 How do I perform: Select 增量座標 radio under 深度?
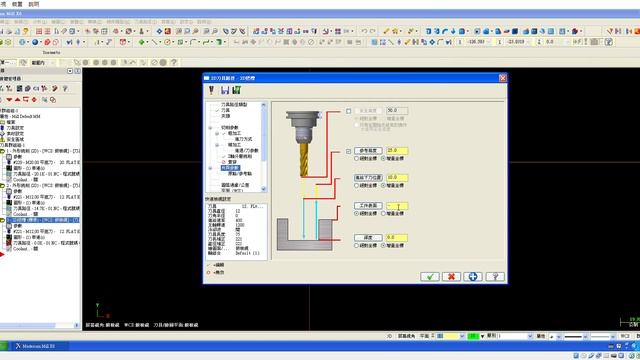[x=383, y=246]
